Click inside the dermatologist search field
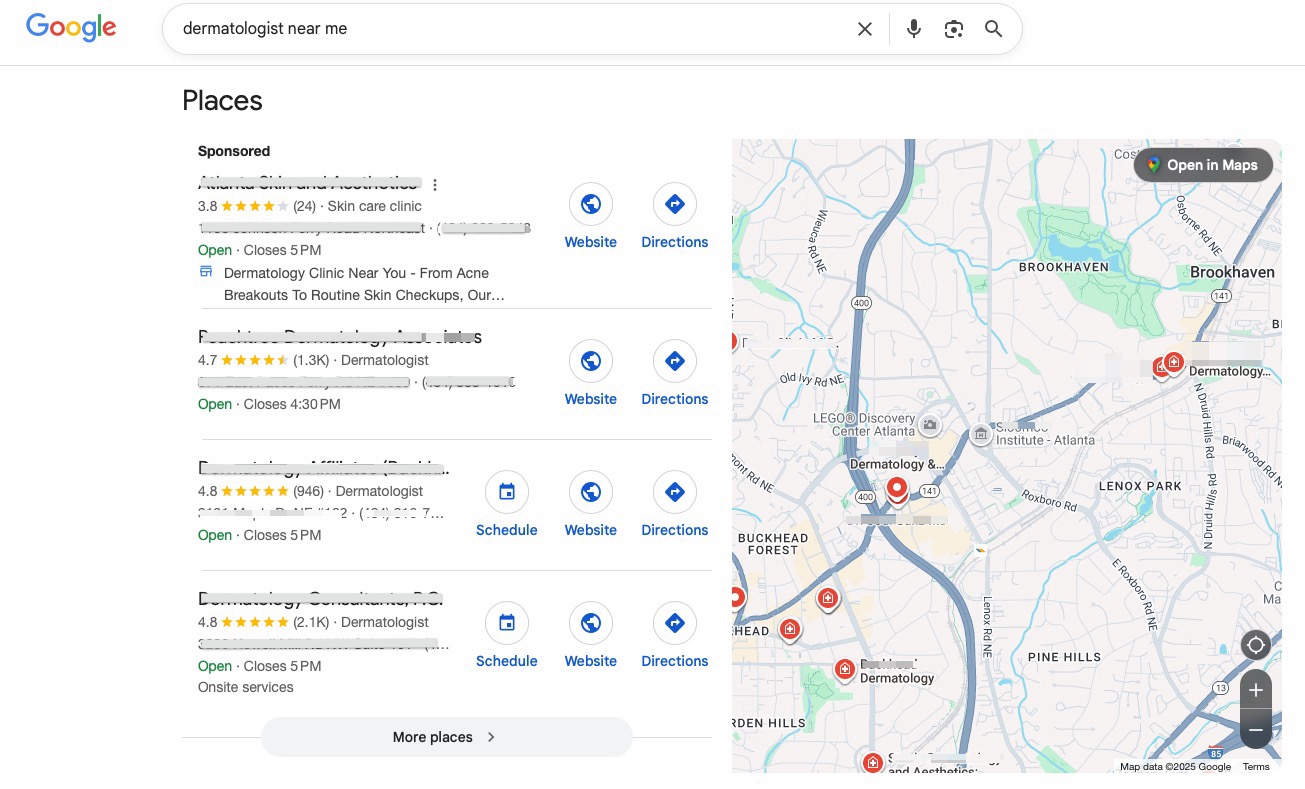This screenshot has width=1305, height=789. pos(500,28)
